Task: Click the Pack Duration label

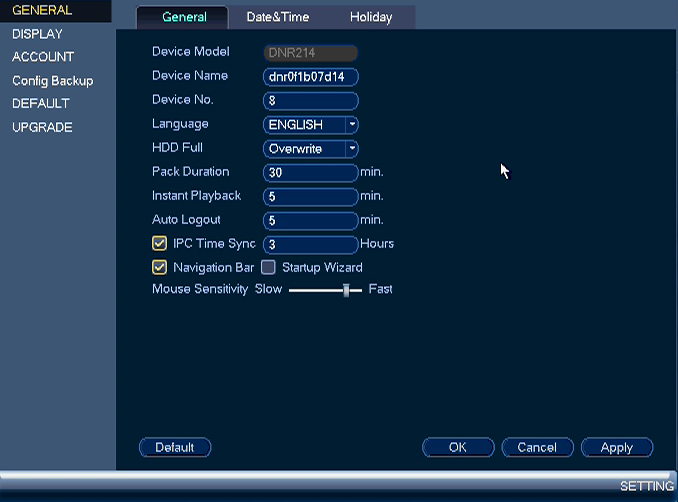Action: [x=191, y=172]
